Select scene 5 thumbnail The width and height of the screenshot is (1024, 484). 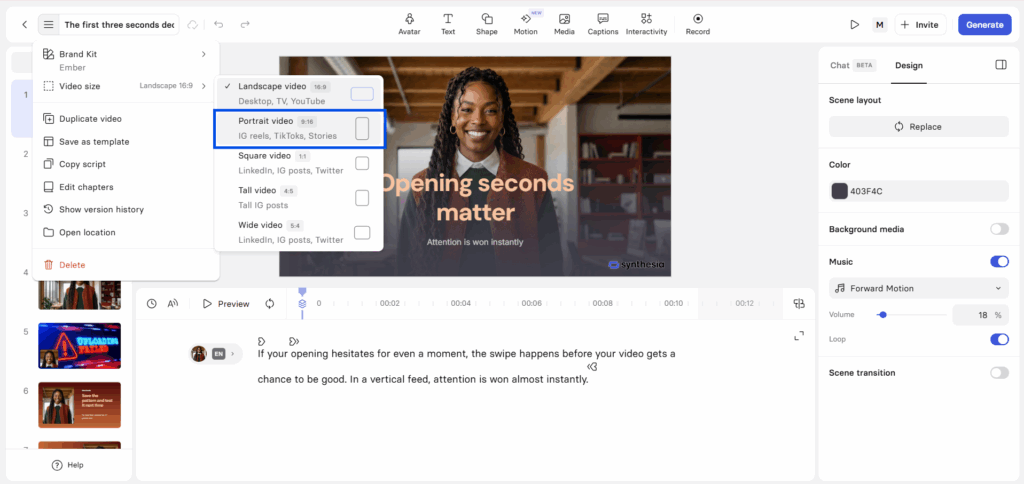click(x=80, y=346)
